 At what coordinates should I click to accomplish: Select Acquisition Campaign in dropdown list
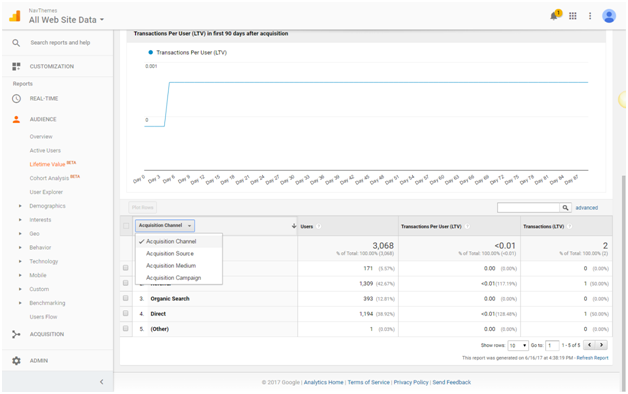[179, 277]
